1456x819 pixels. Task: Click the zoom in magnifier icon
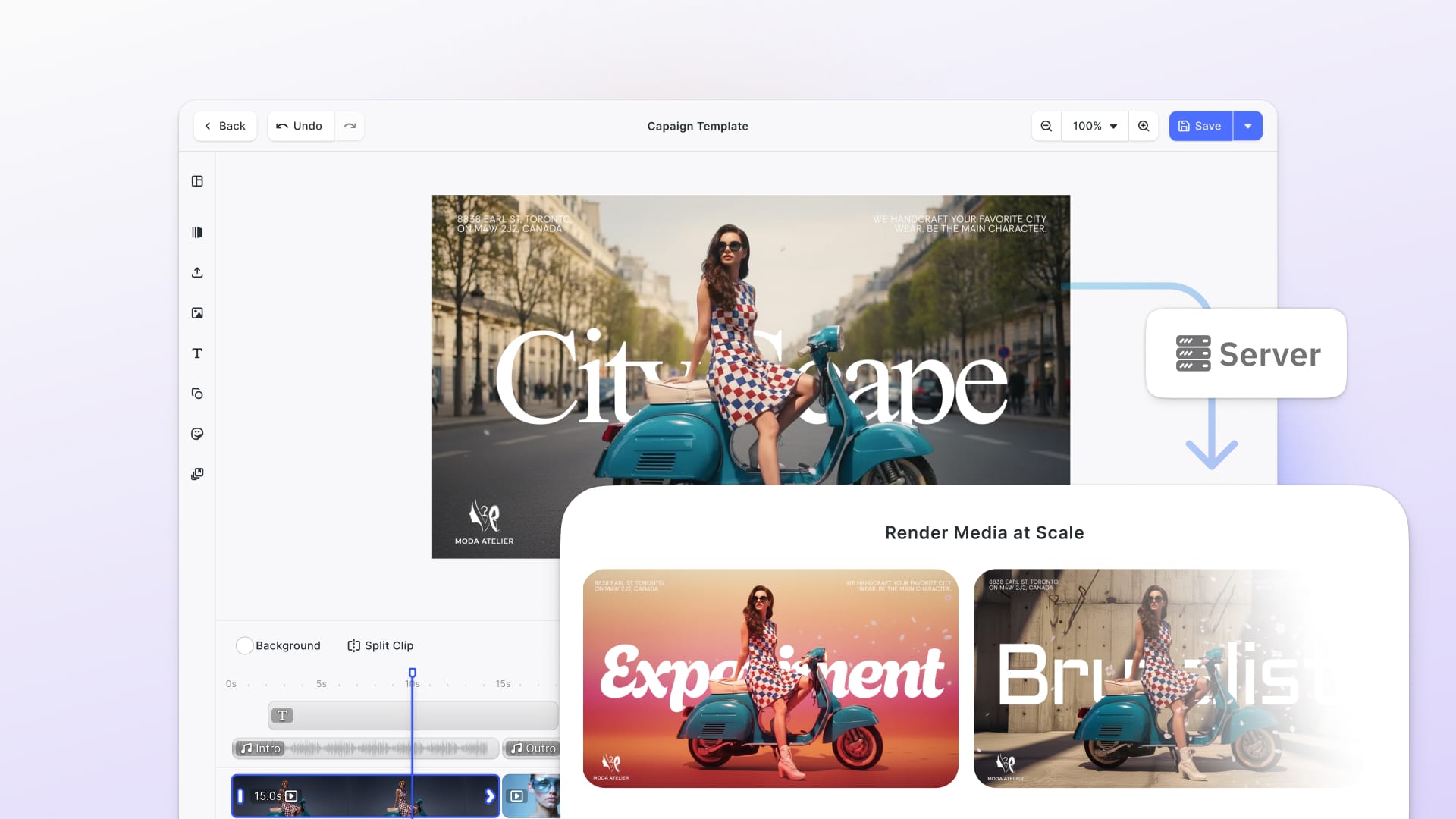pos(1144,126)
